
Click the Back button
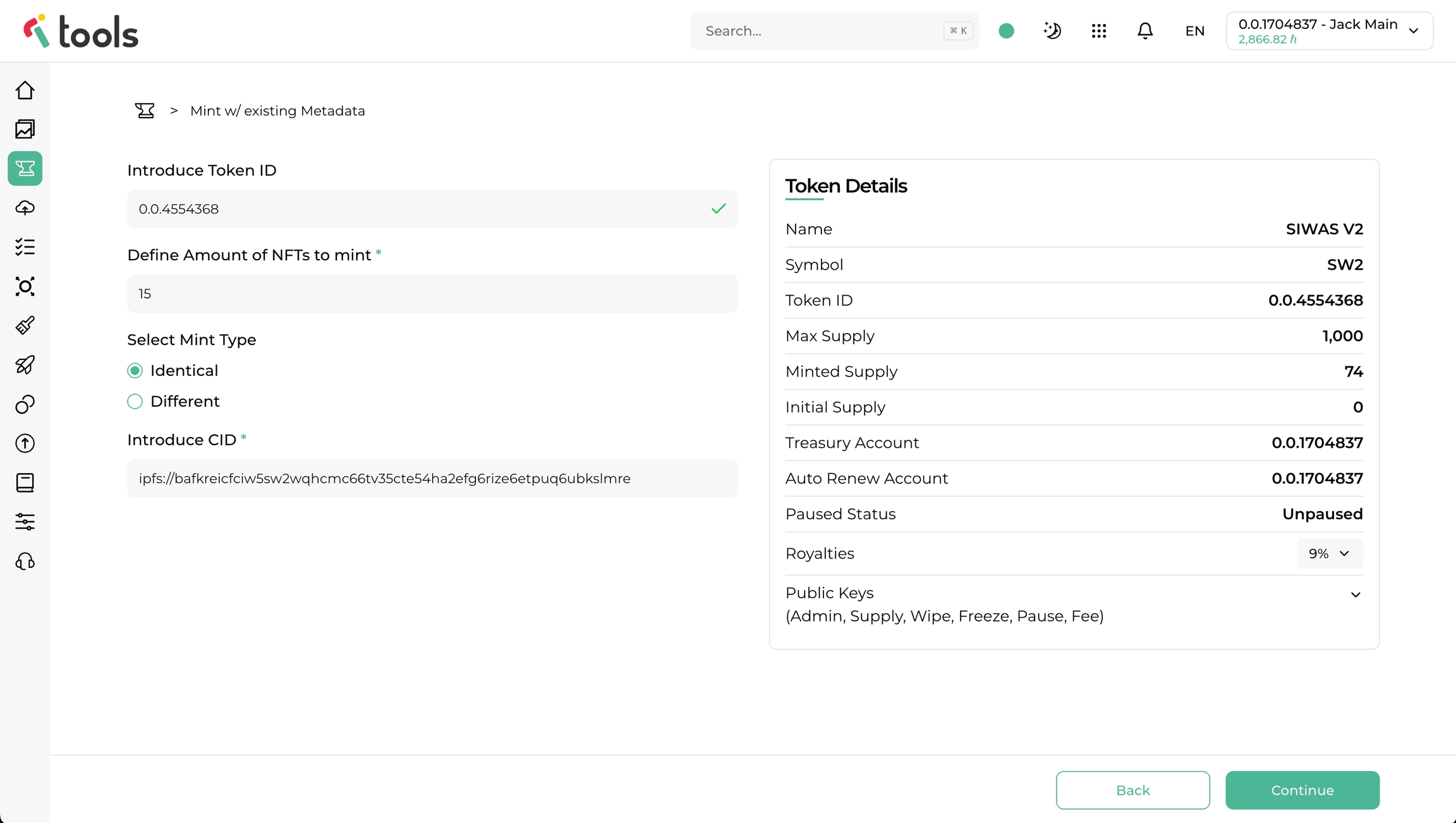coord(1132,790)
